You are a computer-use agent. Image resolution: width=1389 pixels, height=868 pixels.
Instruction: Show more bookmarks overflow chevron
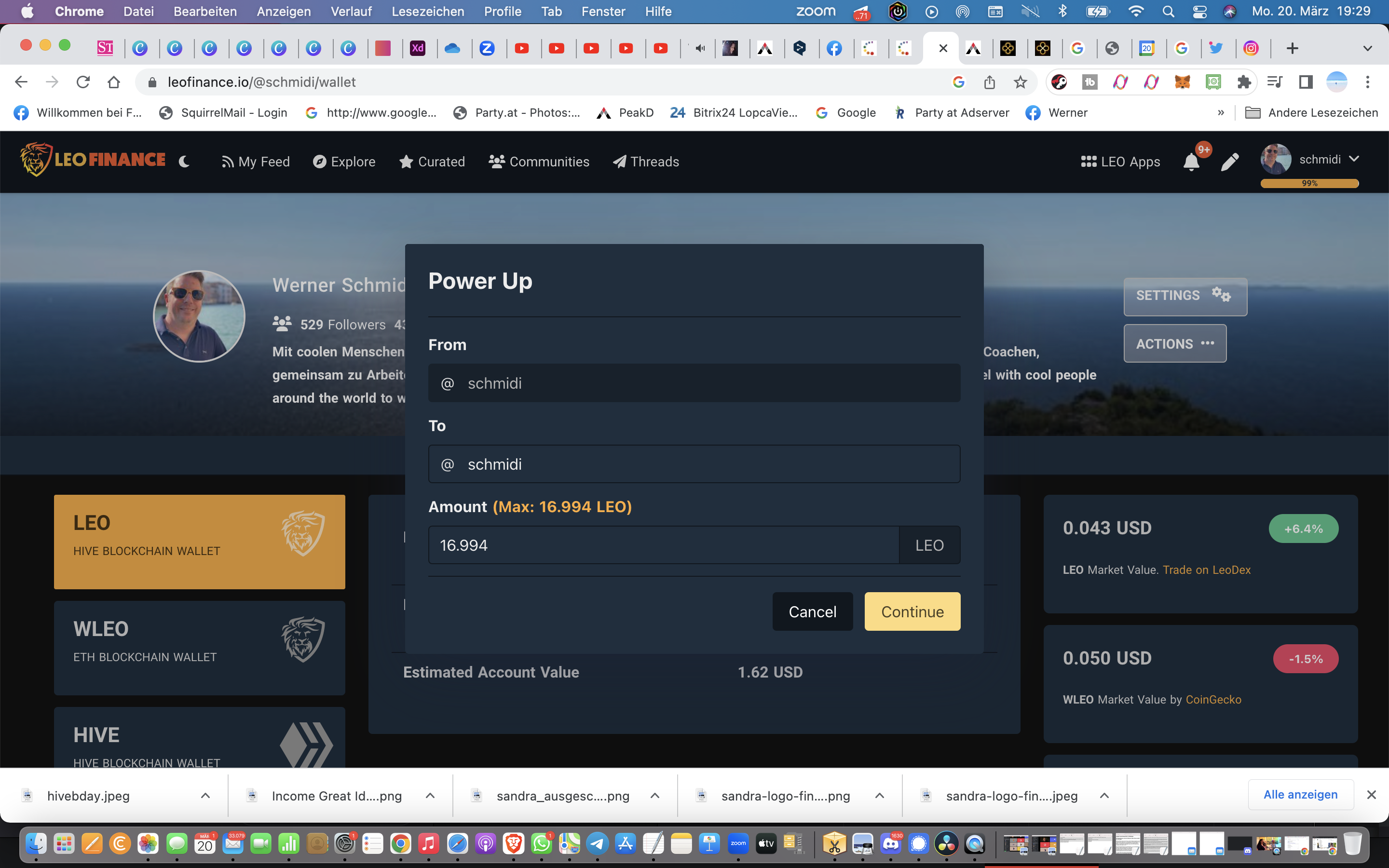[1221, 113]
